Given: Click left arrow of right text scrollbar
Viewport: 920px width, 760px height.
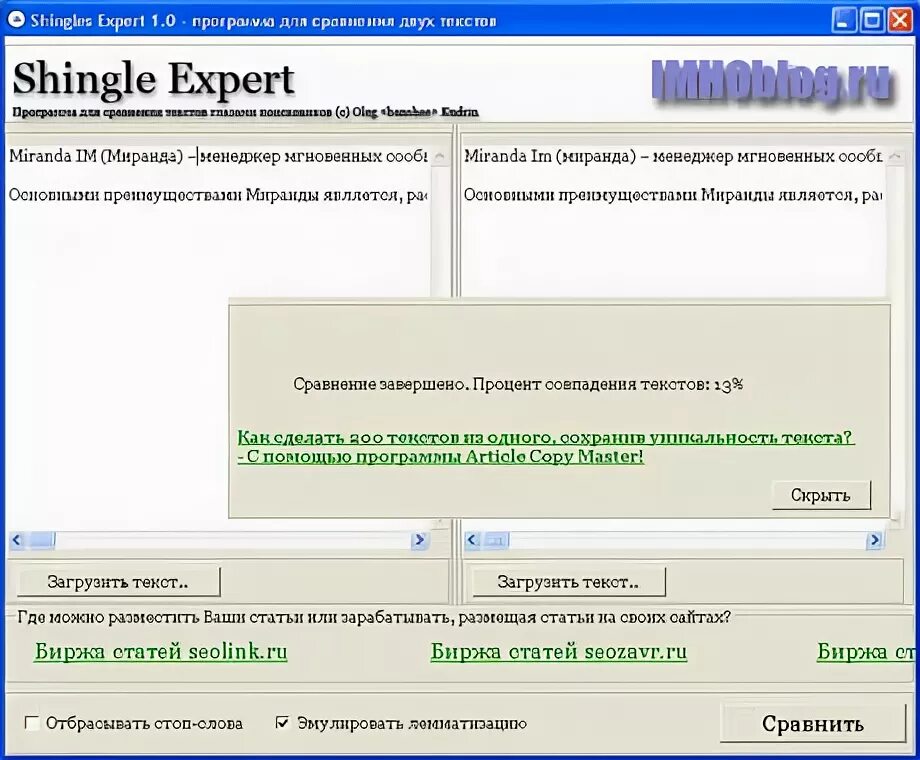Looking at the screenshot, I should [x=473, y=539].
